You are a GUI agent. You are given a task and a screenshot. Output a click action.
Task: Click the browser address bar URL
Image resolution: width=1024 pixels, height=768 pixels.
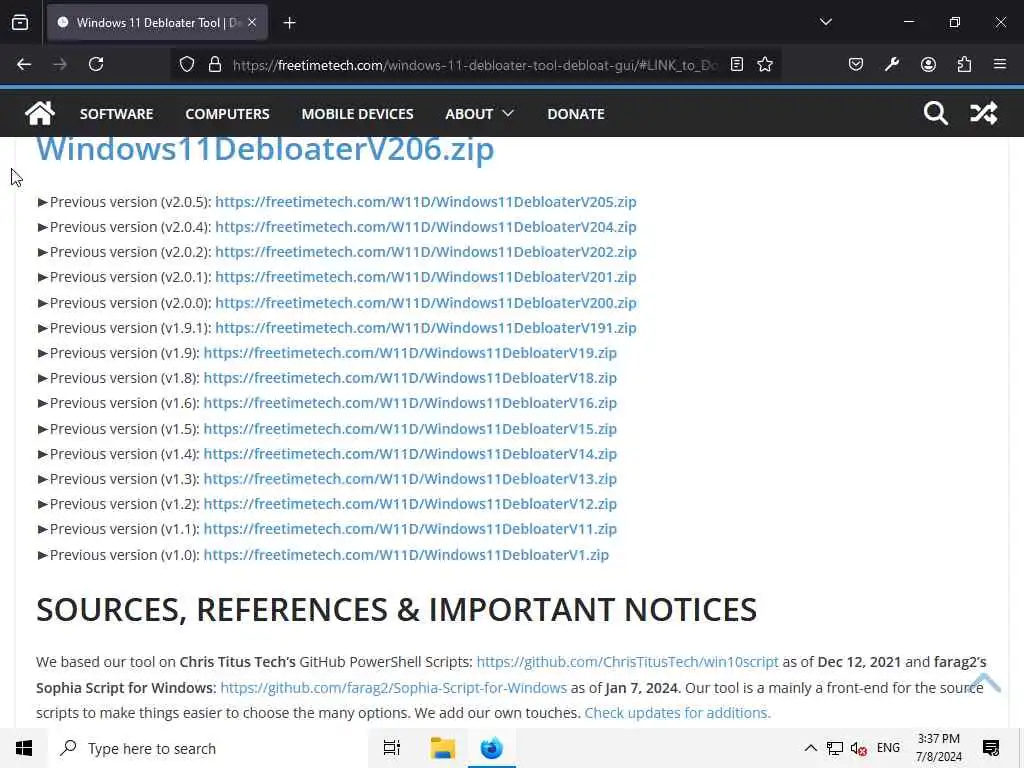475,65
